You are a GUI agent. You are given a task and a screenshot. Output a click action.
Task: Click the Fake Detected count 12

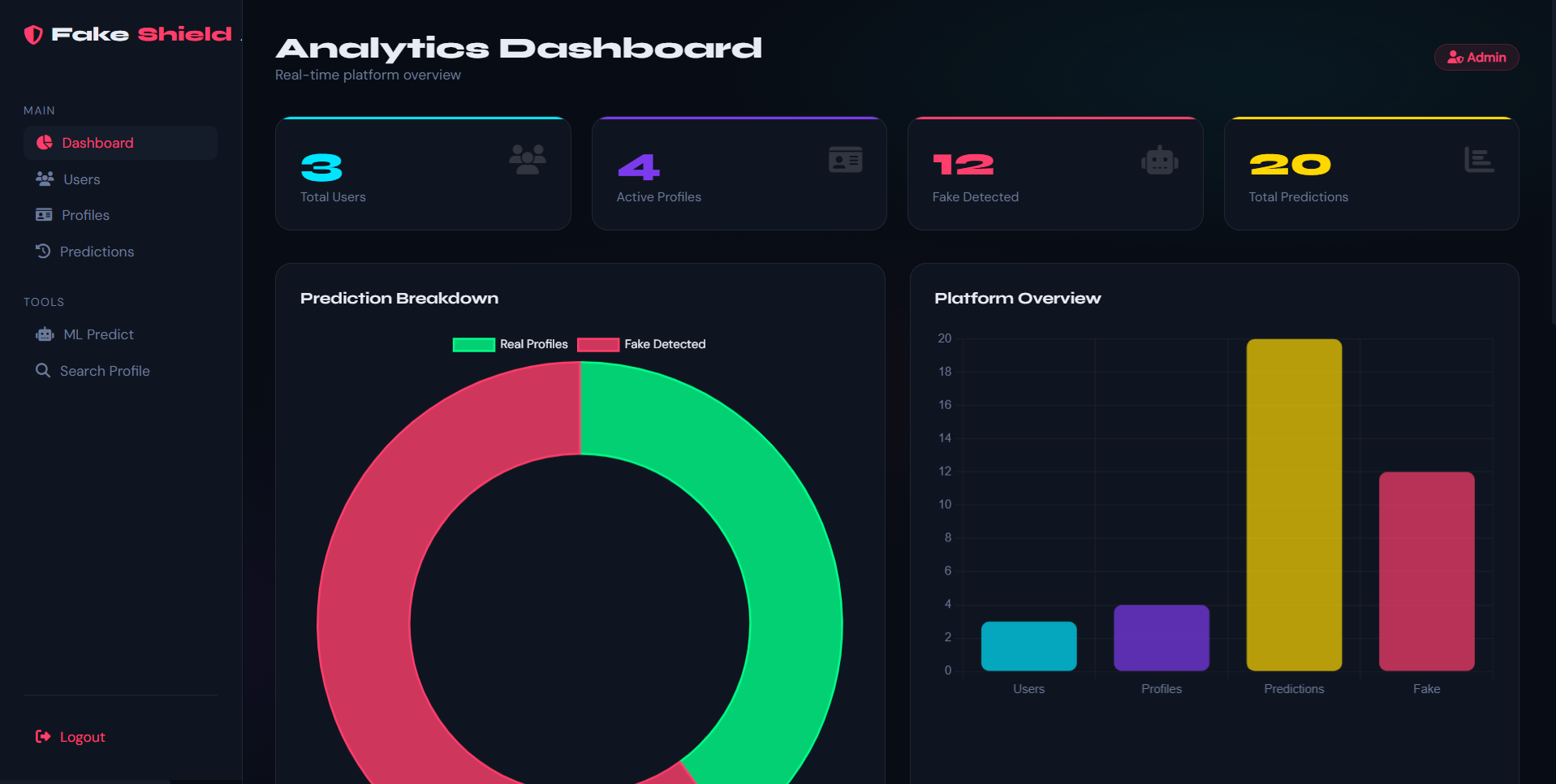(963, 165)
